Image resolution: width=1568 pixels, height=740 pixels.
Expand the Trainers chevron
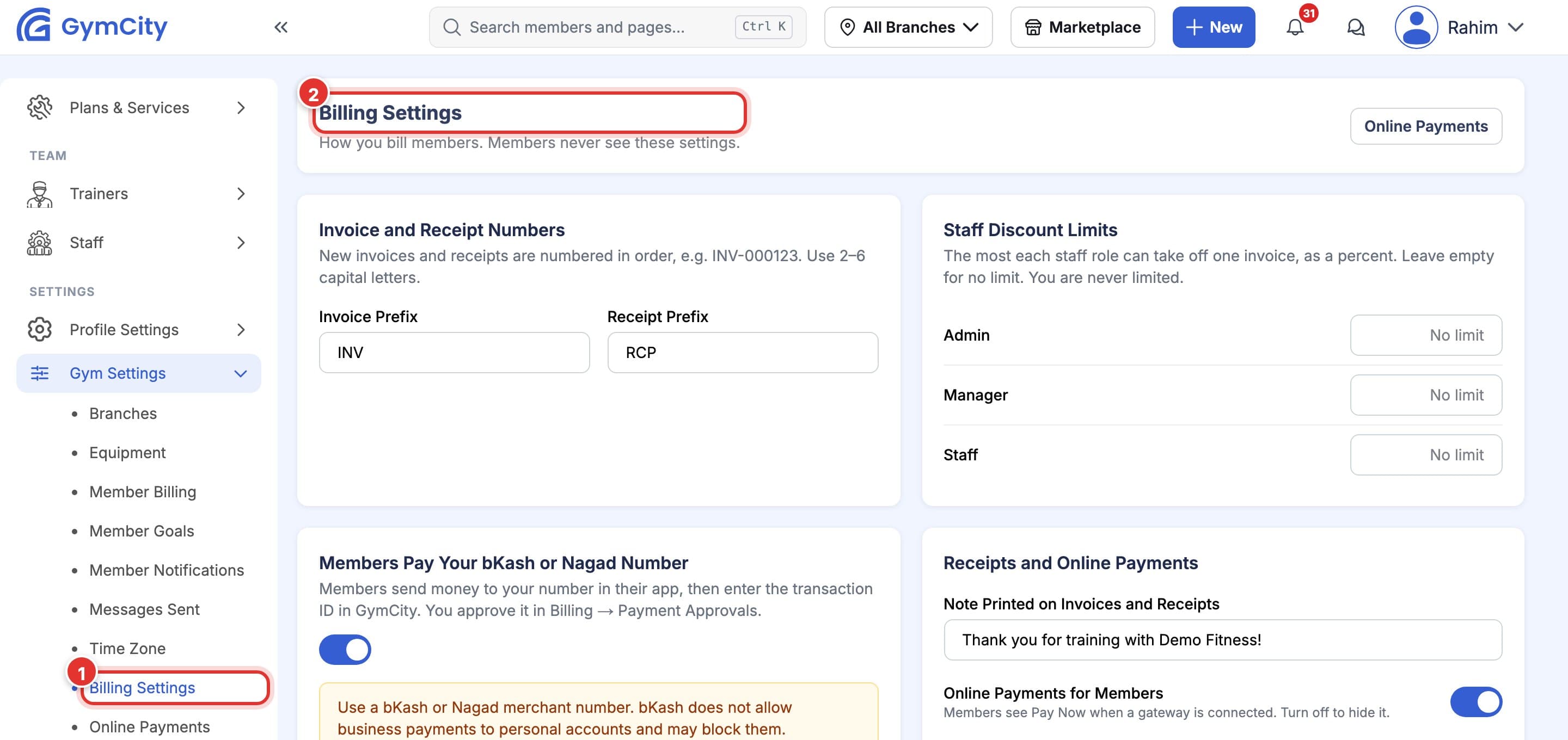point(241,194)
